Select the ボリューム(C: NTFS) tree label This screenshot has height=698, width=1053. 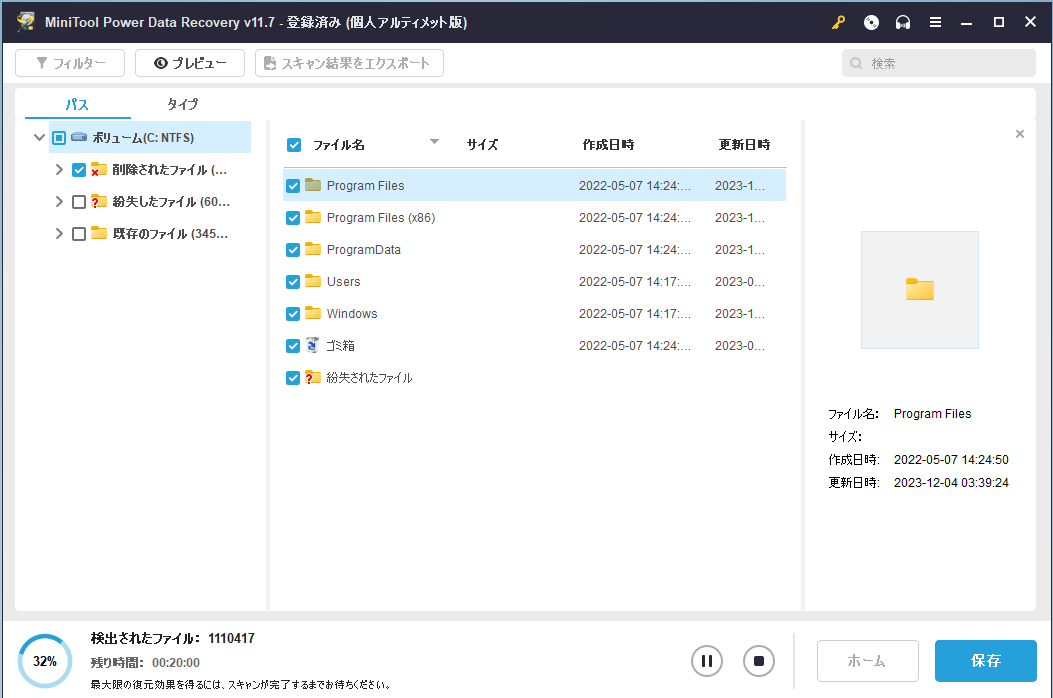coord(143,138)
